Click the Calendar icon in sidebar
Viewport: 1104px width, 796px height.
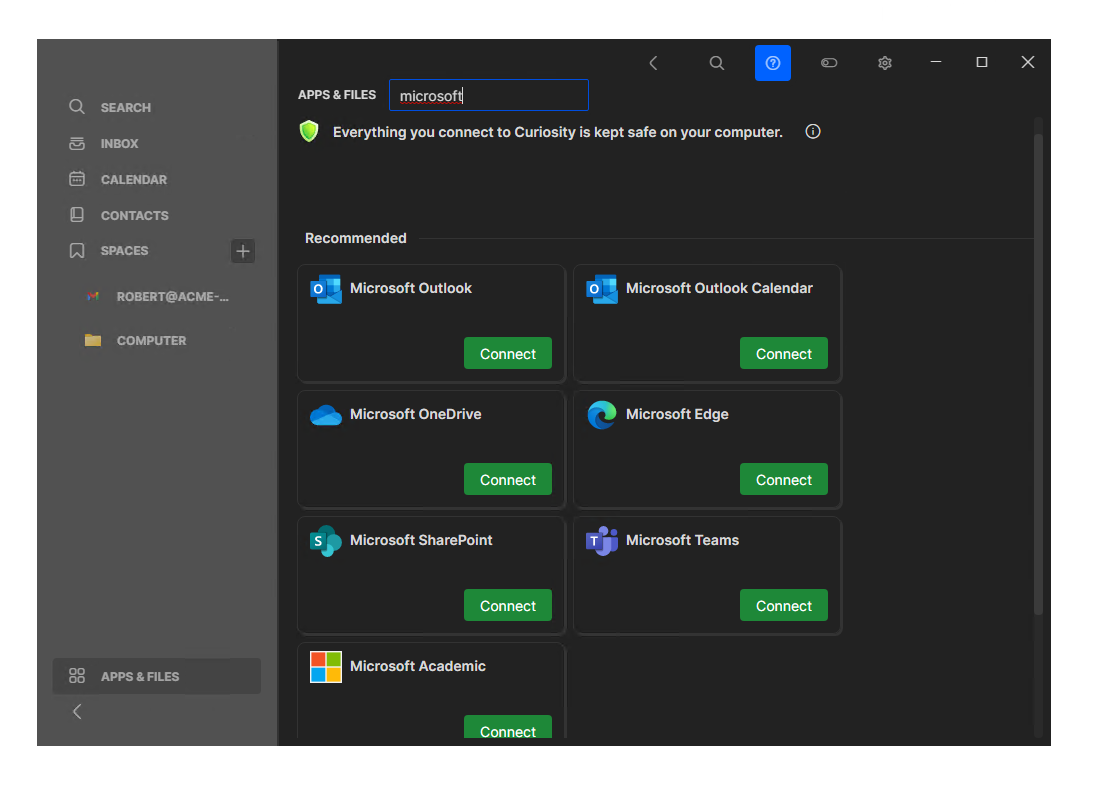click(x=77, y=179)
